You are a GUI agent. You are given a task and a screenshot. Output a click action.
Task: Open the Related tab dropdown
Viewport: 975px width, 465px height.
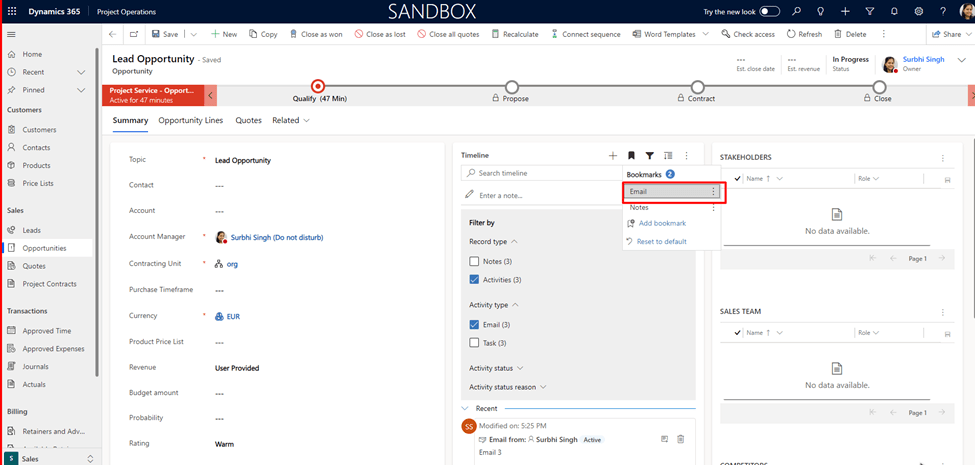pos(291,120)
